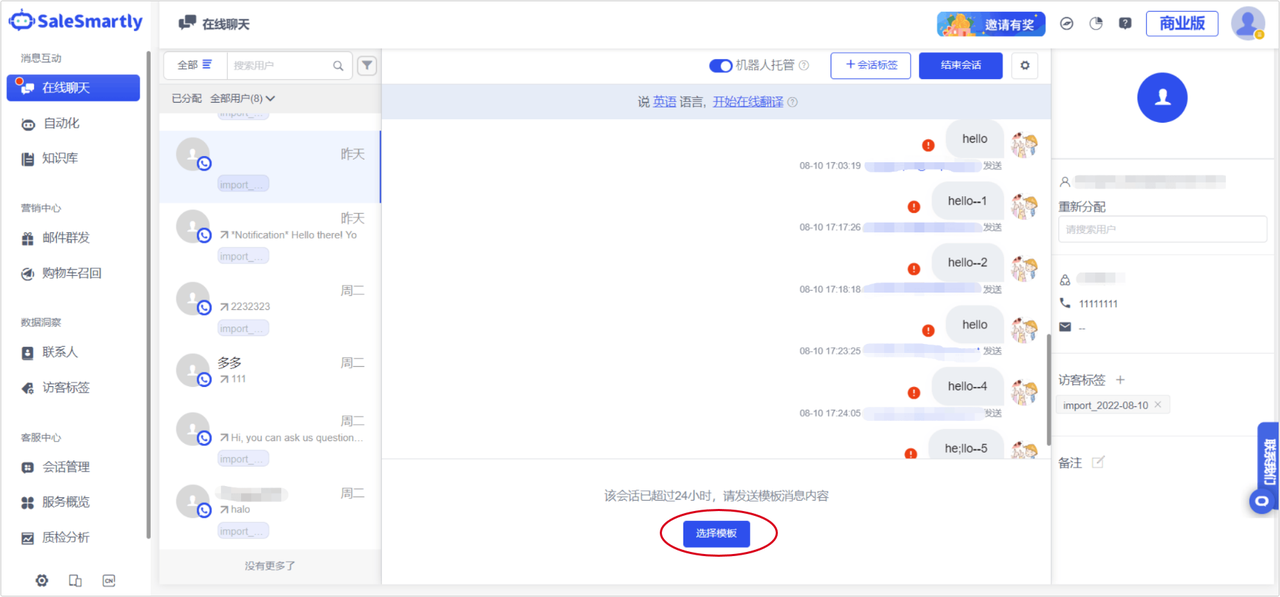Screen dimensions: 1280x597
Task: Click the 结束会话 button
Action: coord(960,66)
